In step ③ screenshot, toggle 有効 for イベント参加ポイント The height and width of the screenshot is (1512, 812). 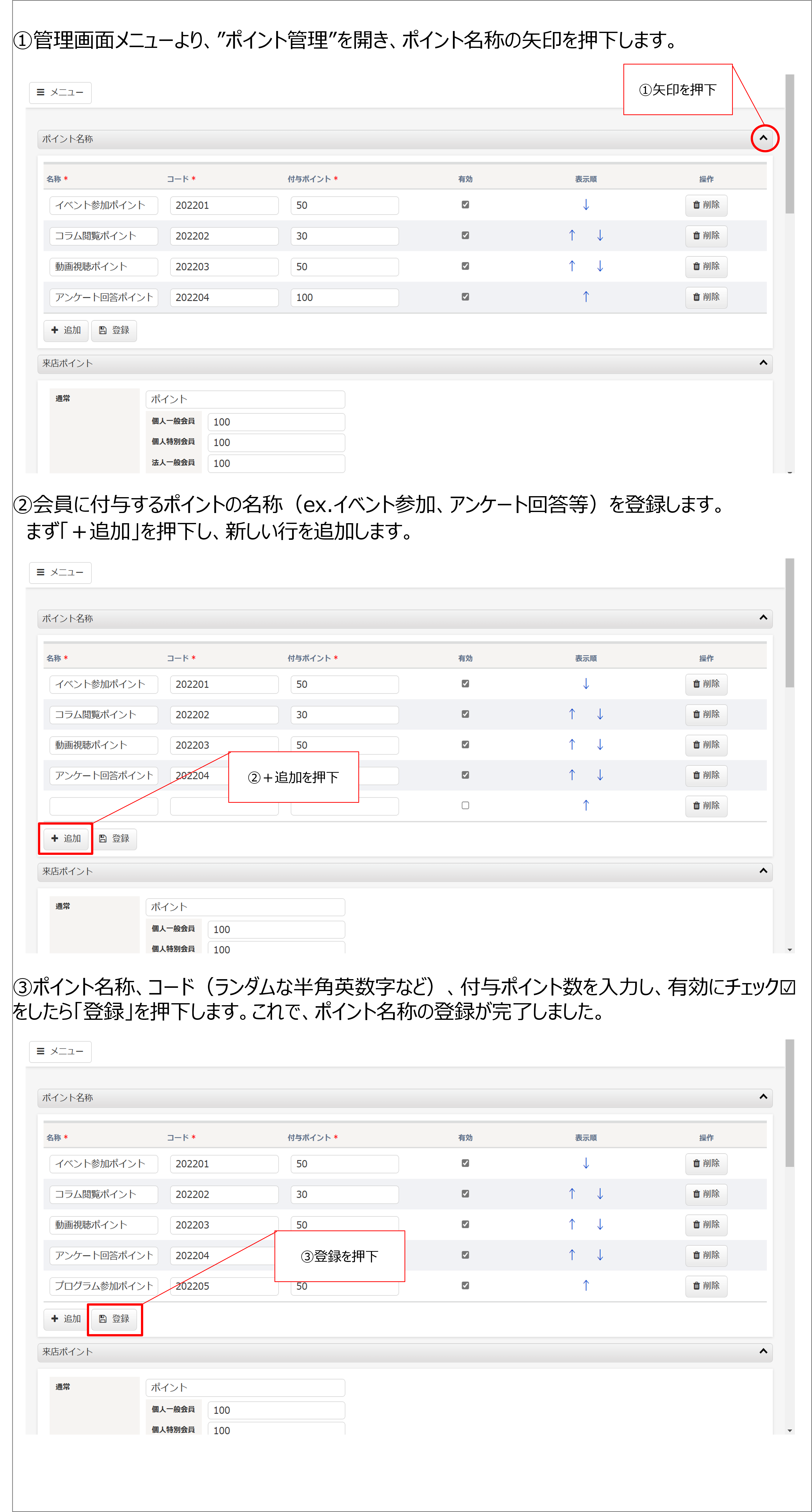pos(465,1163)
